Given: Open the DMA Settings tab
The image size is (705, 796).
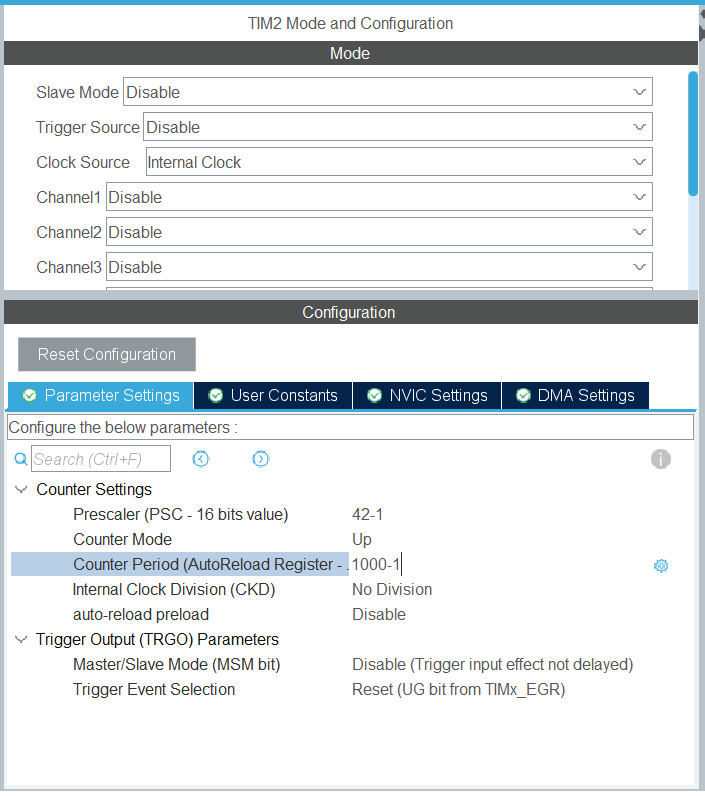Looking at the screenshot, I should [575, 395].
